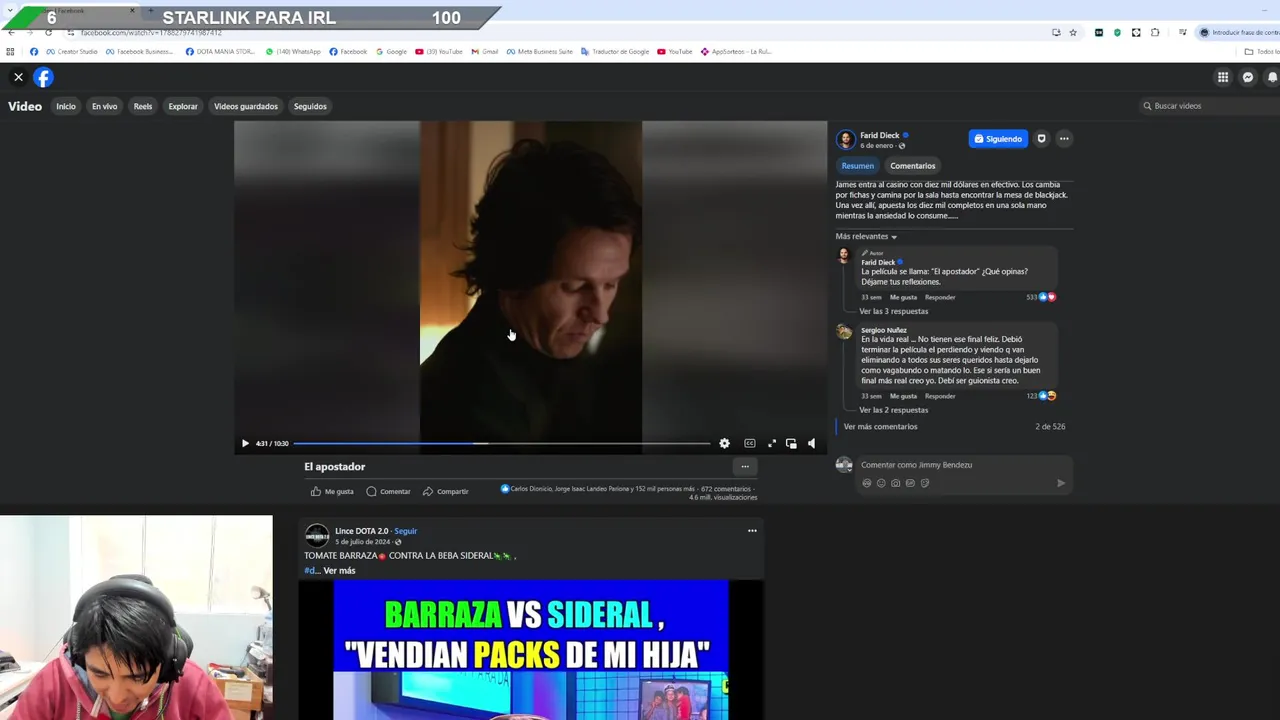The height and width of the screenshot is (720, 1280).
Task: Open Meta Business Suite bookmark
Action: coord(539,52)
